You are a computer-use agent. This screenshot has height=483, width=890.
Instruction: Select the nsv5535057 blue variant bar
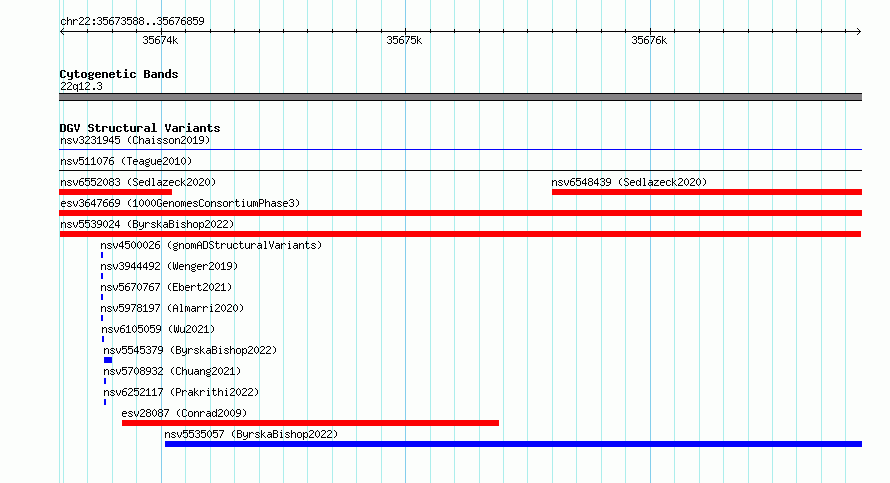point(514,444)
